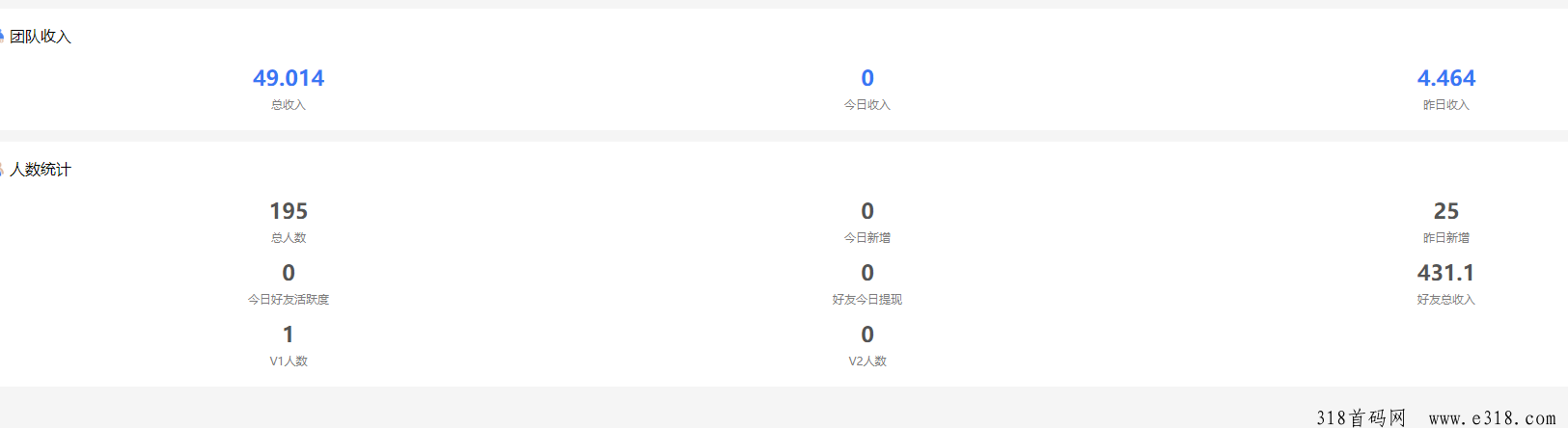Select the 49.014 total income value
This screenshot has height=428, width=1568.
289,78
